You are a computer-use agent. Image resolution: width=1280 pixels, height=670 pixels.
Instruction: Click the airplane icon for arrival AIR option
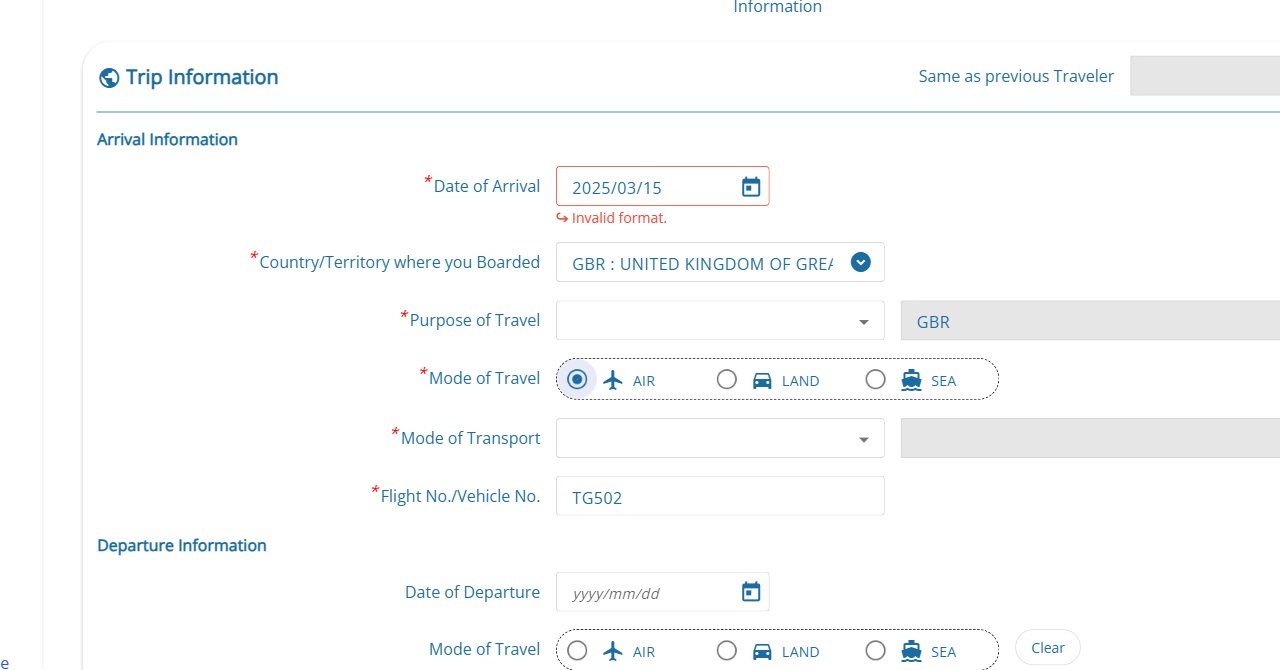(x=613, y=380)
